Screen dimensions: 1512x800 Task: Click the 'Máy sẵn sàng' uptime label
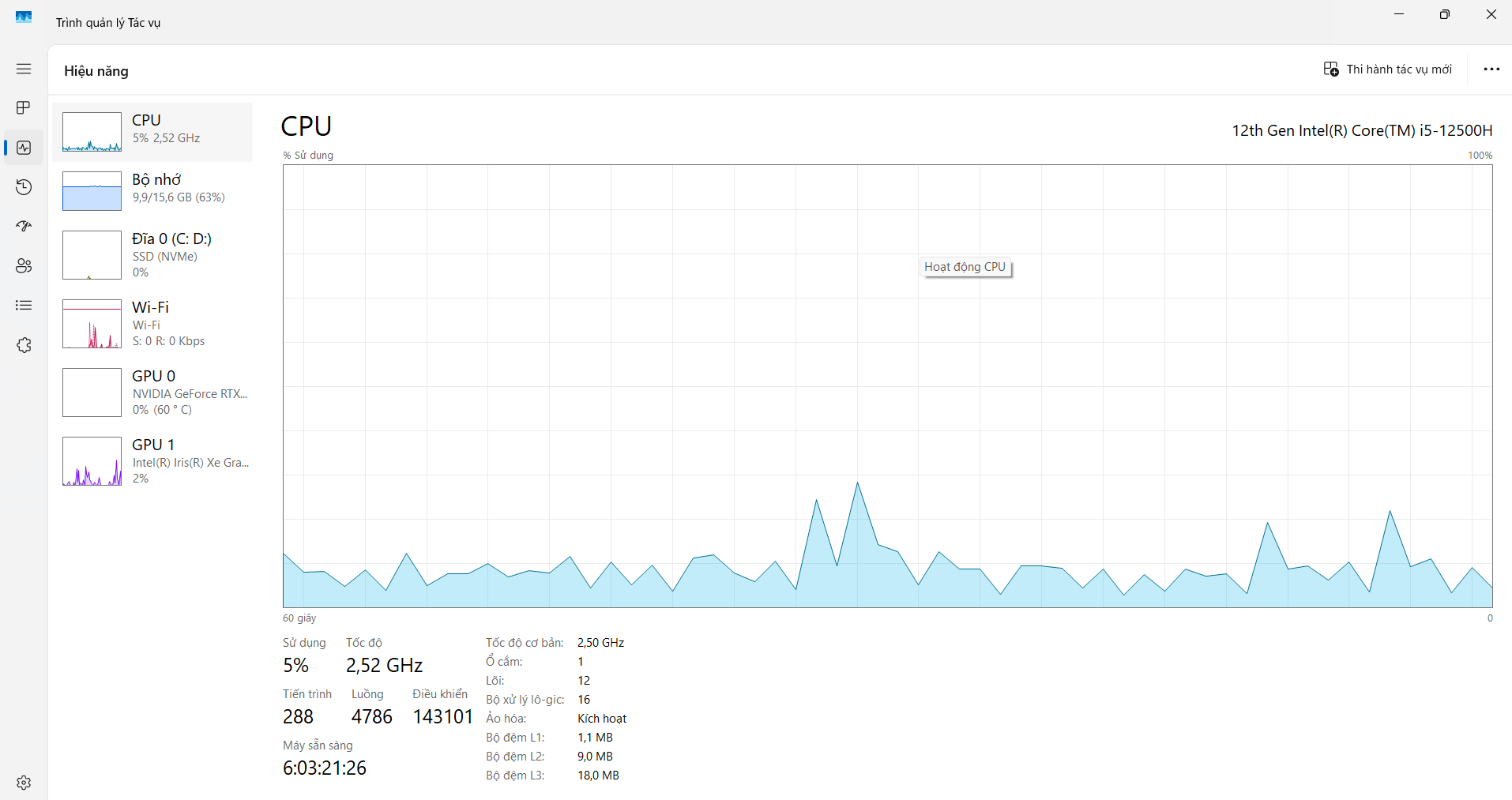[318, 746]
